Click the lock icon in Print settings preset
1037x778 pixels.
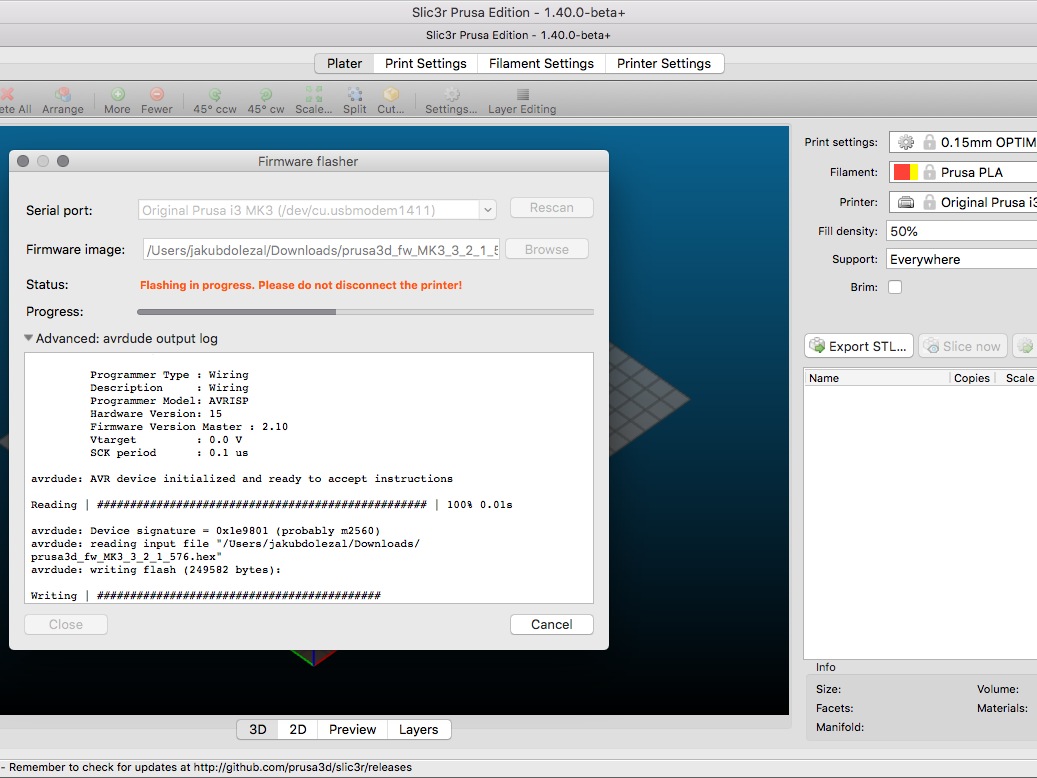coord(929,142)
